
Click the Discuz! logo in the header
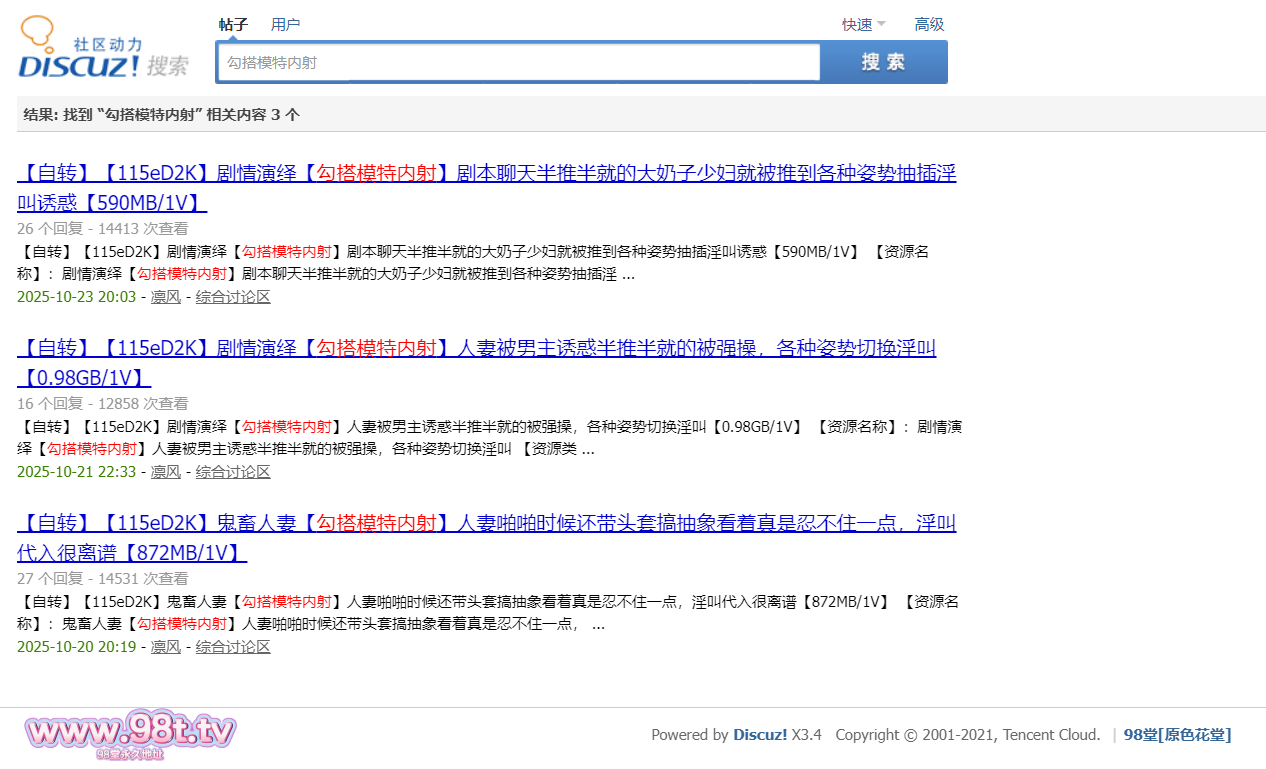click(103, 50)
